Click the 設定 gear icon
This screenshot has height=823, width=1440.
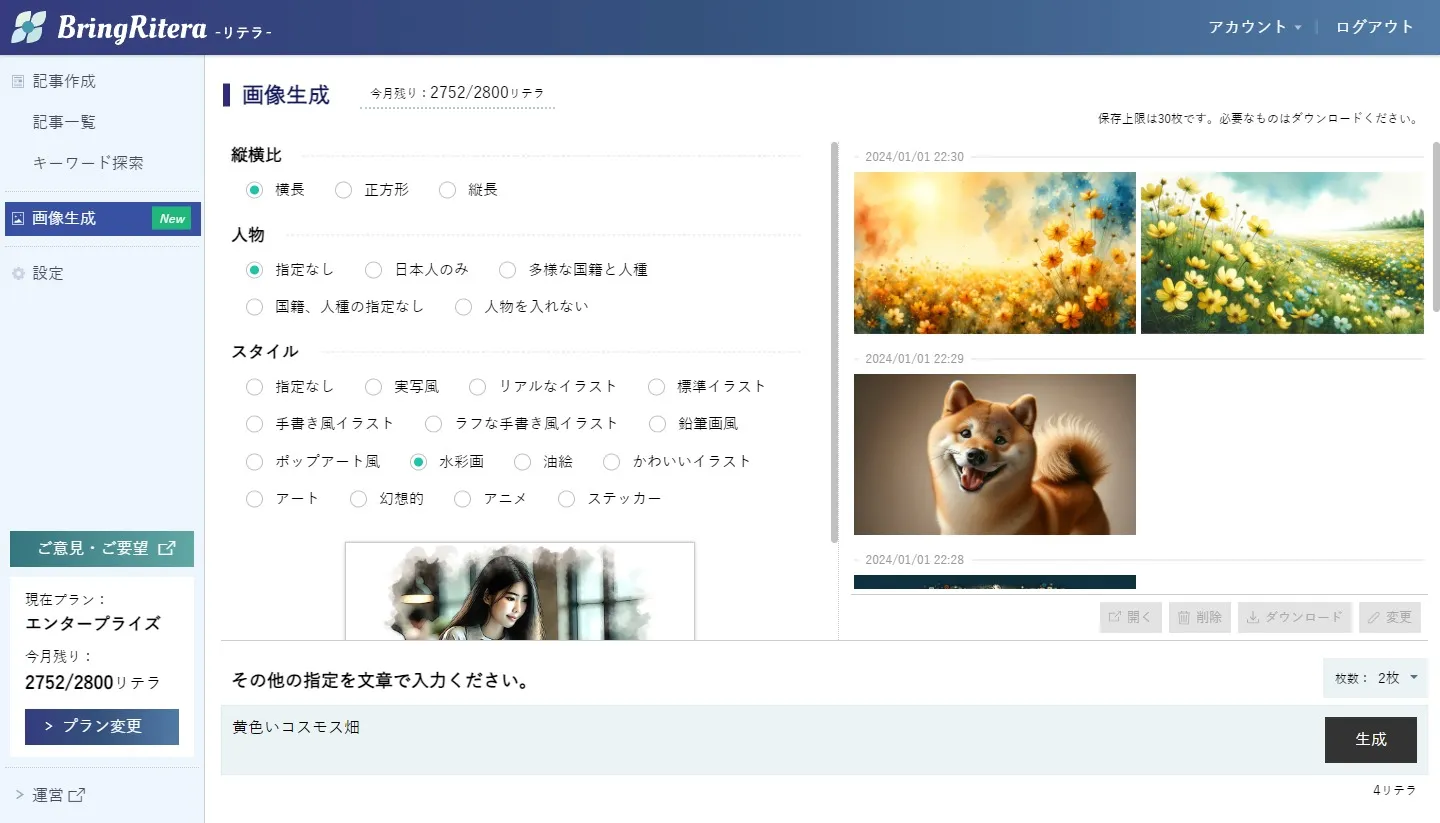click(17, 273)
